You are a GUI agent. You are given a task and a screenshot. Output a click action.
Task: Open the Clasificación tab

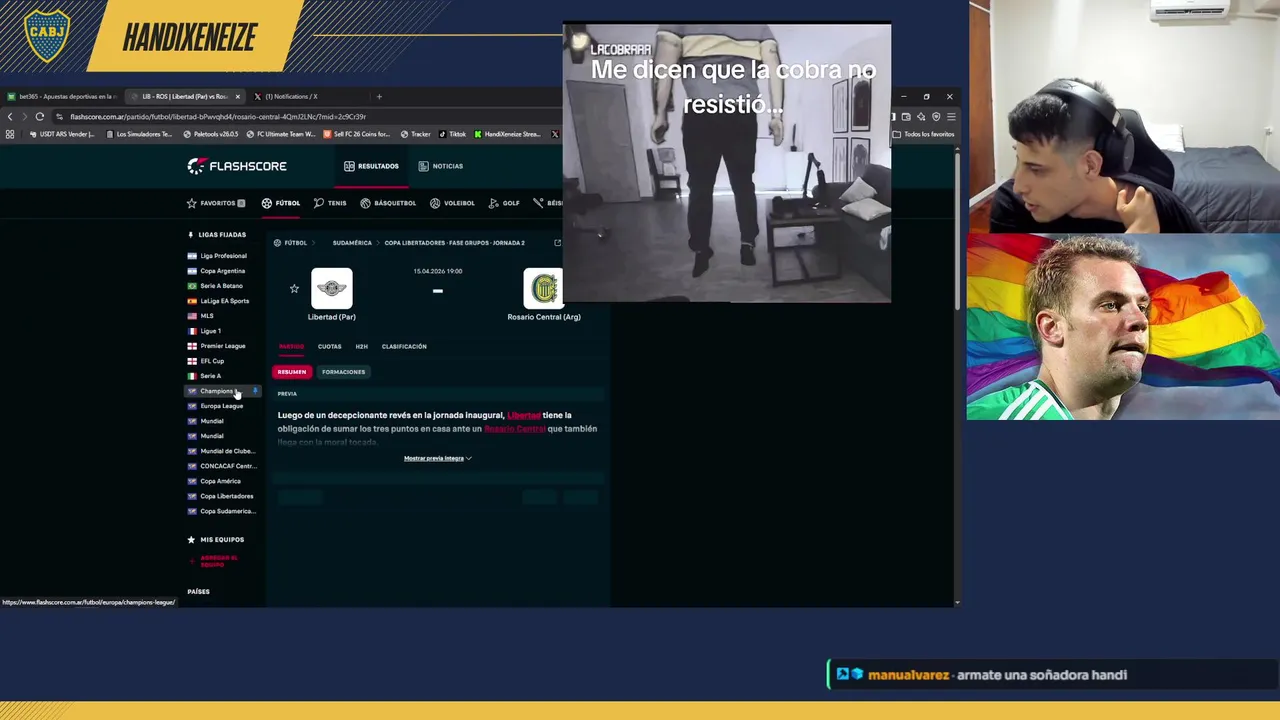click(404, 347)
